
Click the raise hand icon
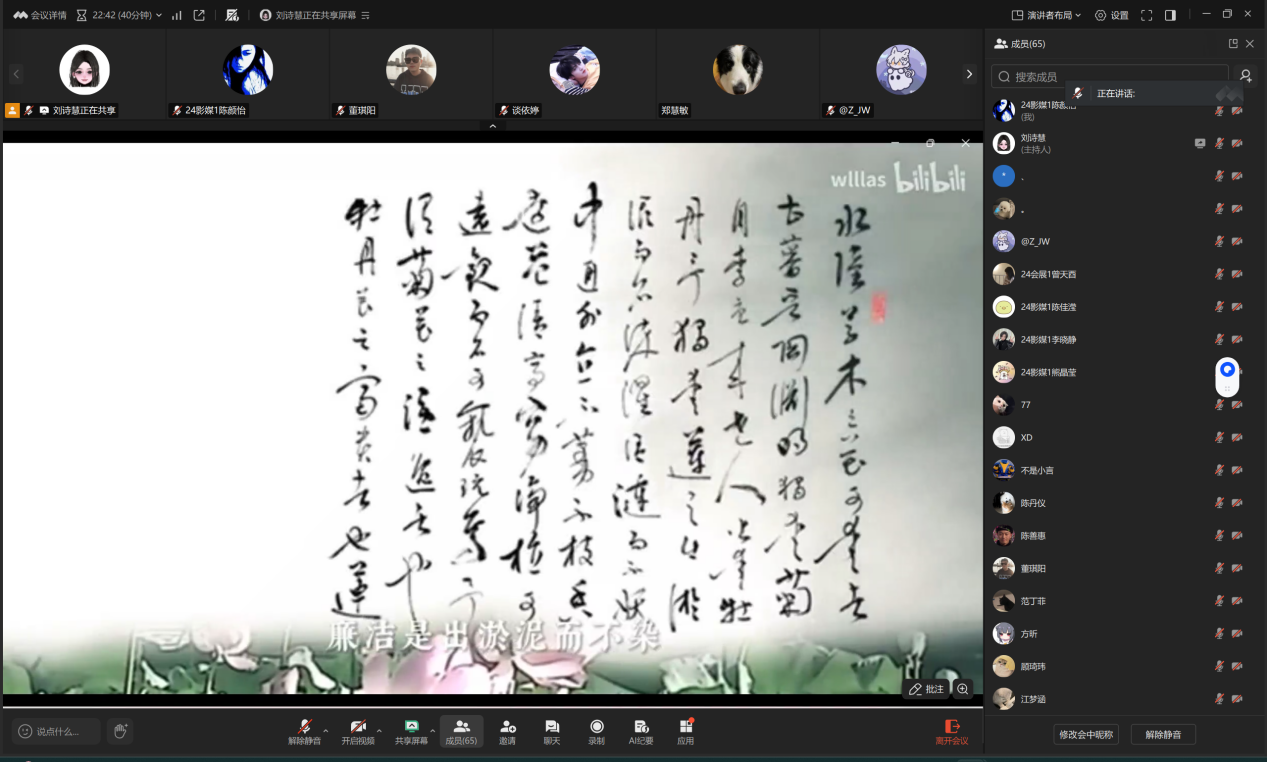point(120,731)
